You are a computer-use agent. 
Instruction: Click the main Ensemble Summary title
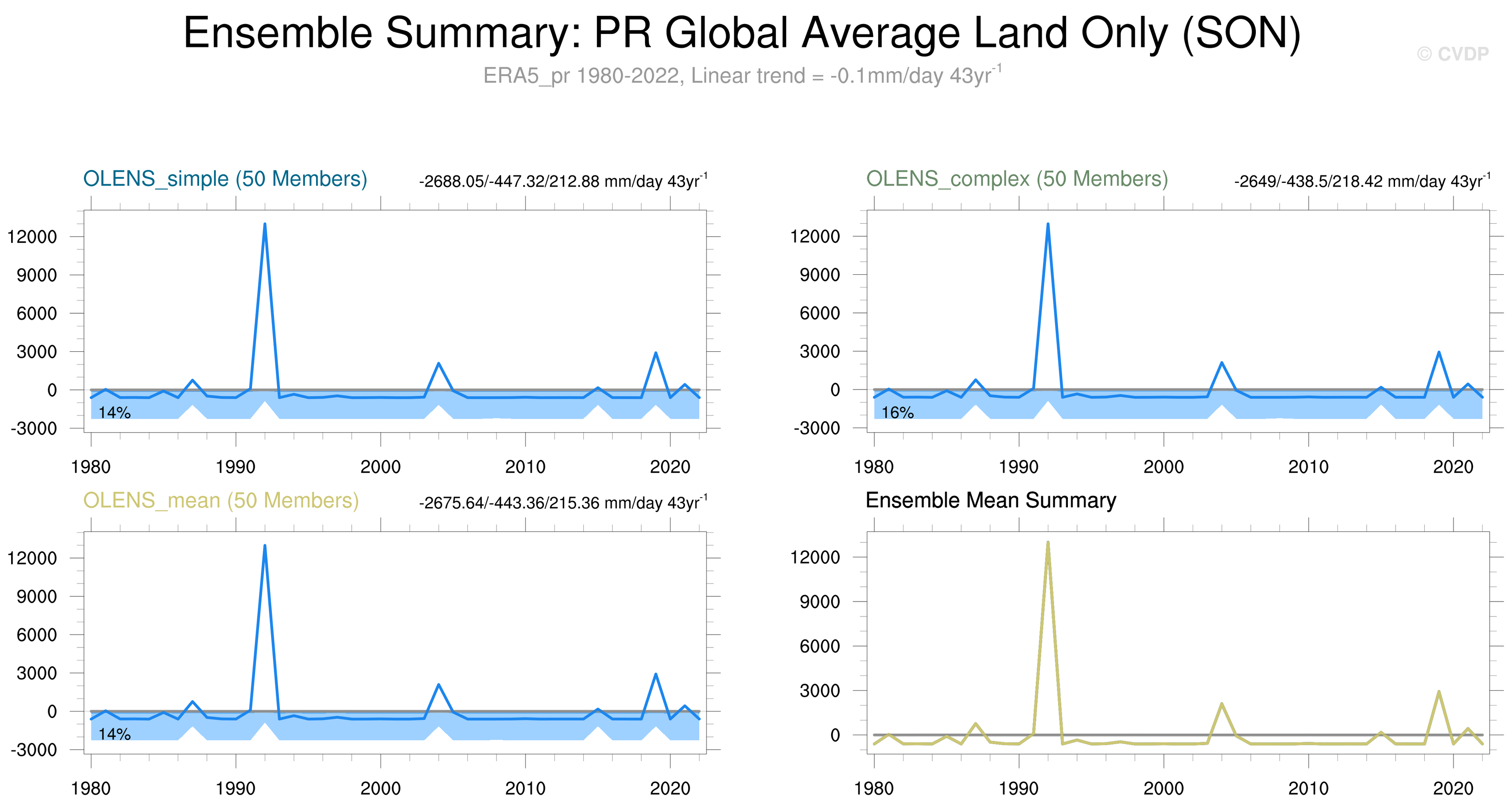742,33
